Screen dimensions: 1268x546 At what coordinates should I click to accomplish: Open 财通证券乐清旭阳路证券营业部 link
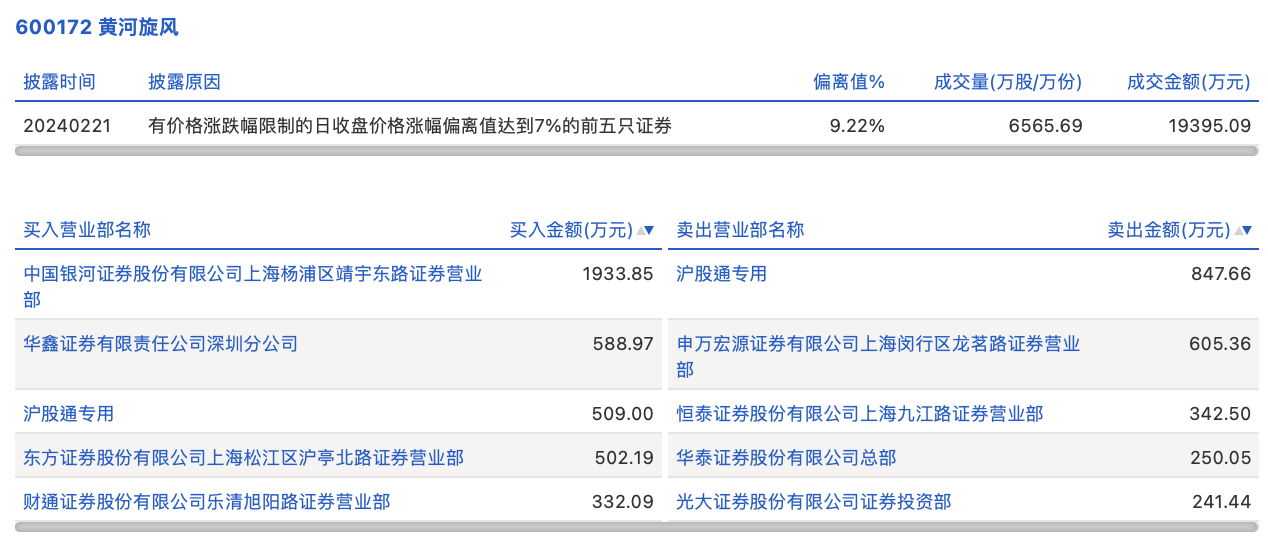tap(207, 502)
